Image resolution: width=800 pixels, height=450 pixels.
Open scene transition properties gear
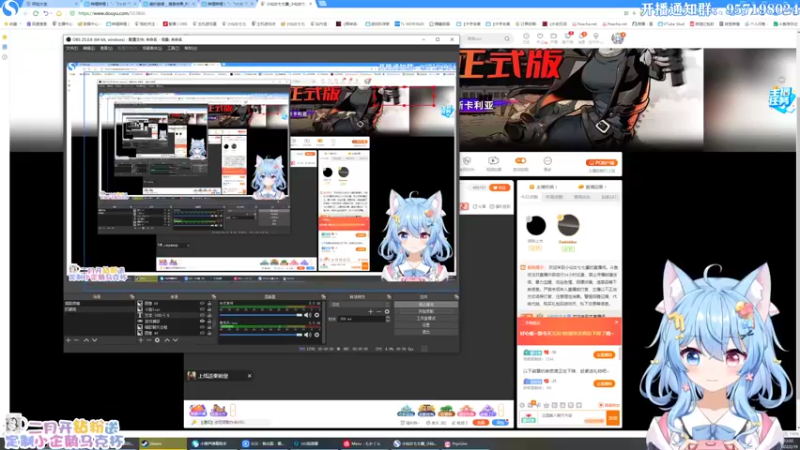[x=387, y=311]
